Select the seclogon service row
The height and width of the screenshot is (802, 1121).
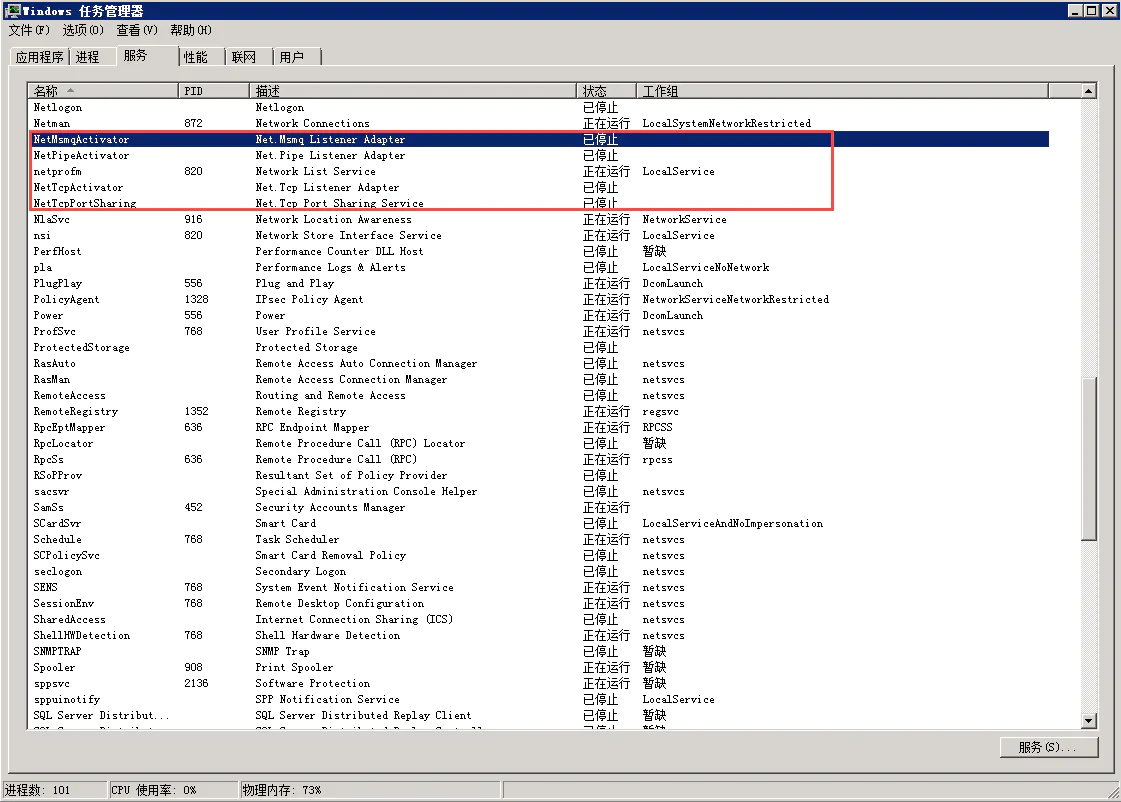[538, 572]
